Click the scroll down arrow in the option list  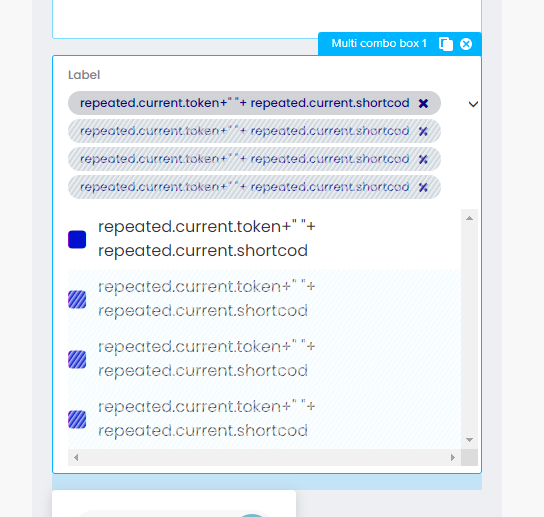(x=469, y=440)
